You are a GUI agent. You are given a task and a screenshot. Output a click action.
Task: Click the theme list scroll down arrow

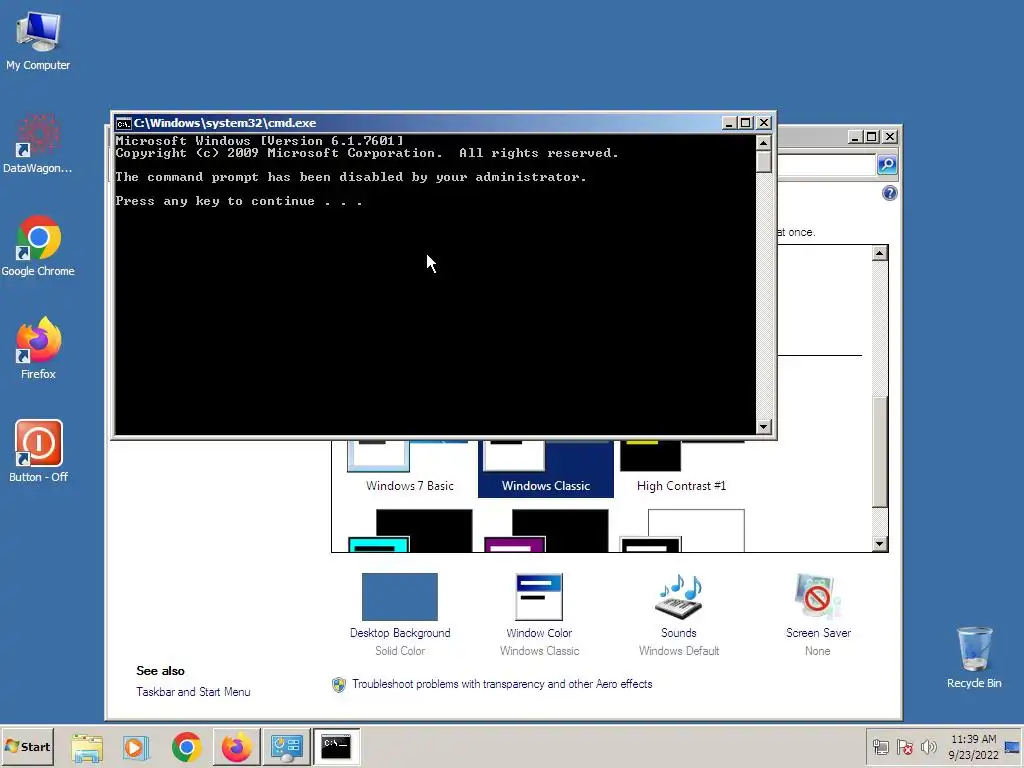[x=880, y=543]
